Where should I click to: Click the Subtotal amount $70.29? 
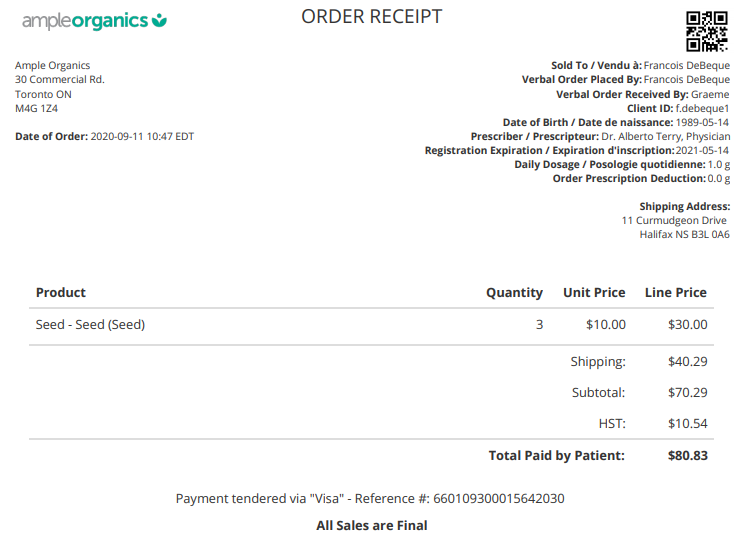687,393
